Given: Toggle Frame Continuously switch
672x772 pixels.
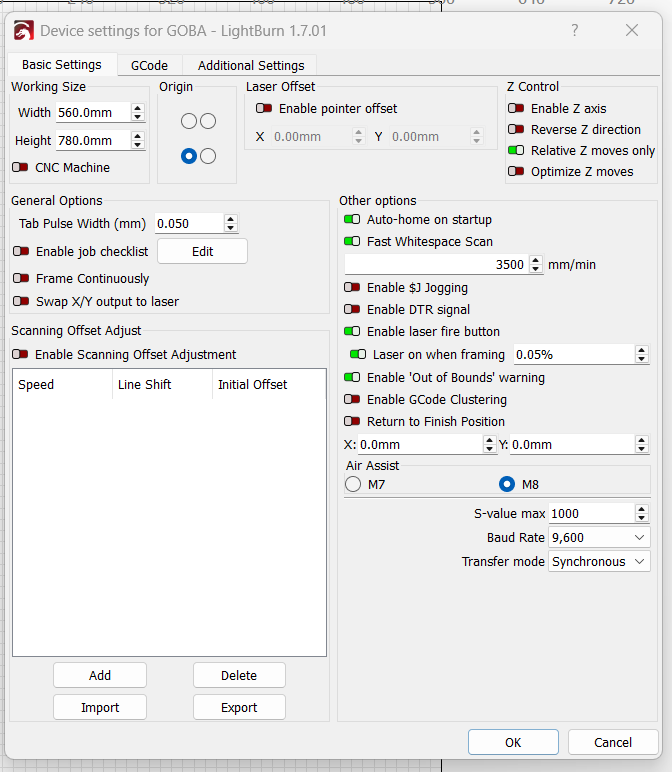Looking at the screenshot, I should 21,279.
